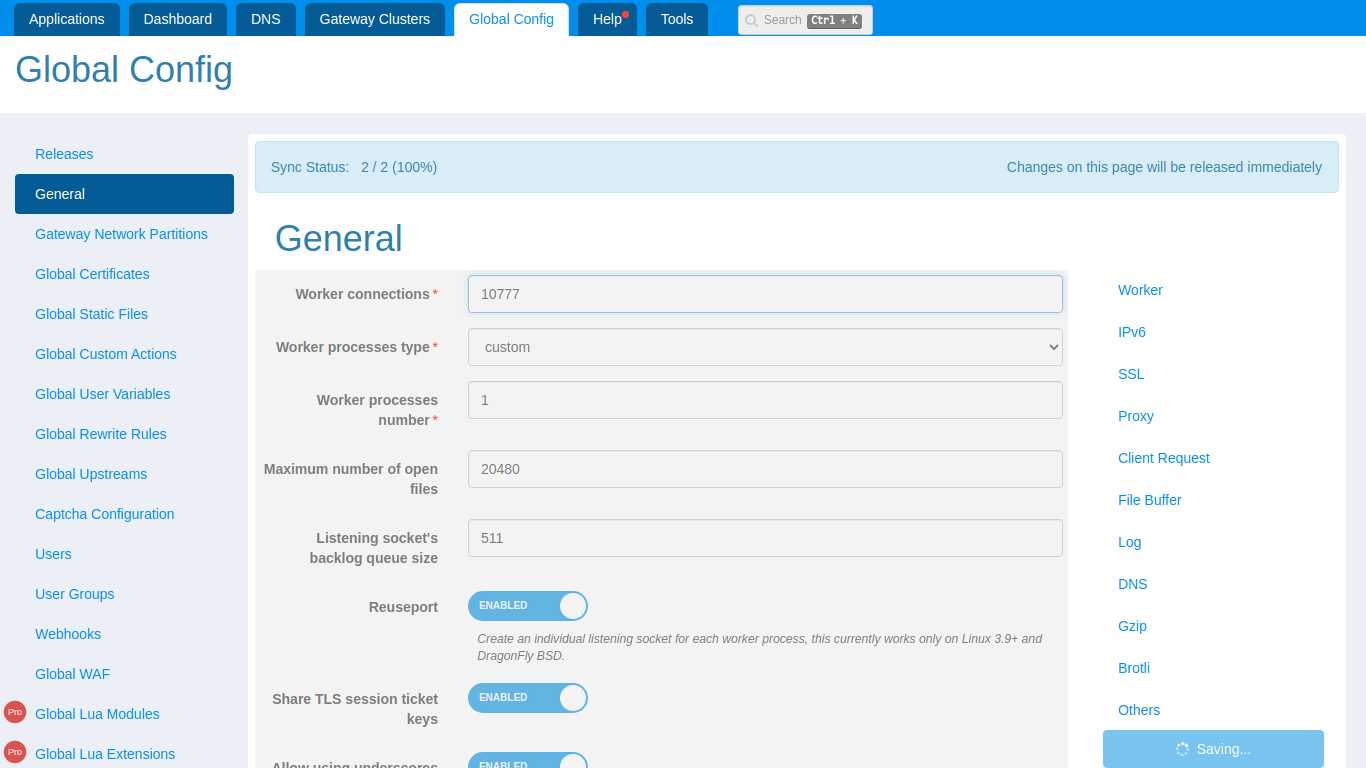This screenshot has width=1366, height=768.
Task: Toggle the Reuseport switch
Action: pyautogui.click(x=528, y=606)
